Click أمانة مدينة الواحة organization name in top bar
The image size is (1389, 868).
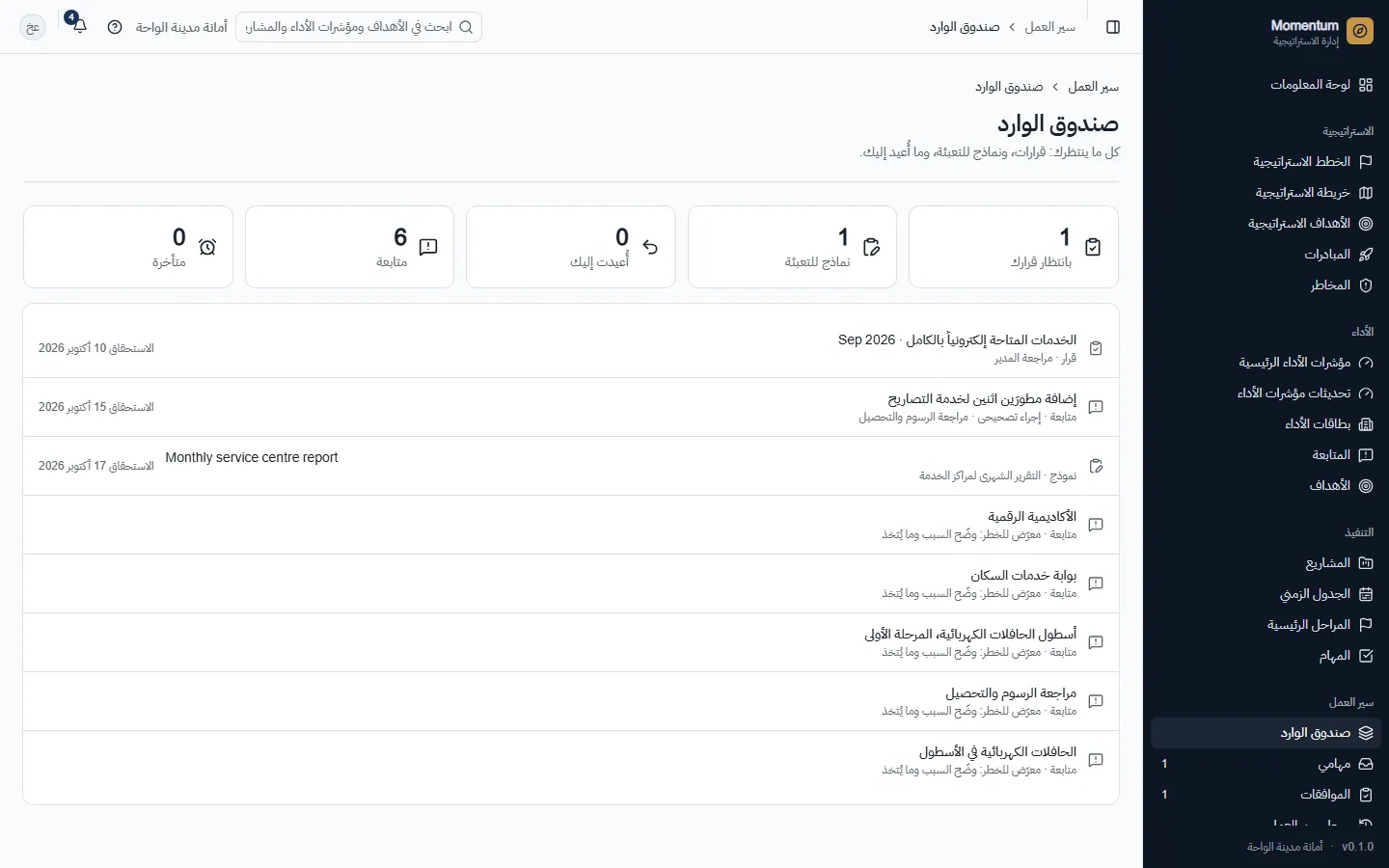(181, 27)
